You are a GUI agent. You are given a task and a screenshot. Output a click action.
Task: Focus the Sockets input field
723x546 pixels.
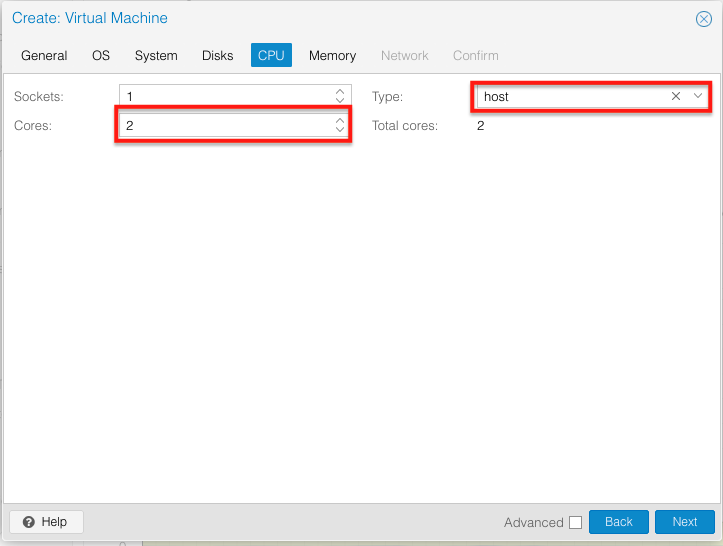[x=225, y=97]
